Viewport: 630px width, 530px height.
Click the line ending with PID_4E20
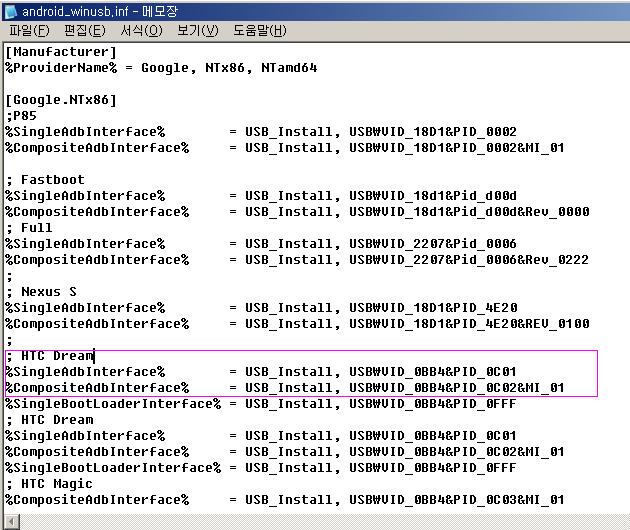point(261,308)
